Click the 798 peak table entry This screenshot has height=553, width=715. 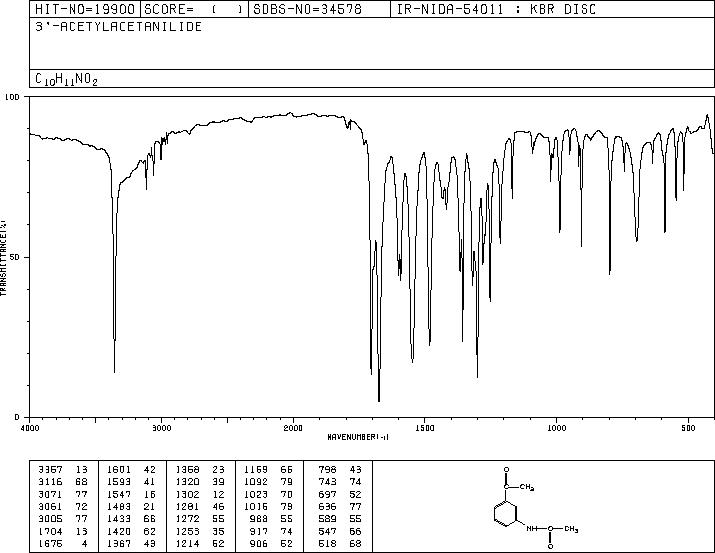340,470
